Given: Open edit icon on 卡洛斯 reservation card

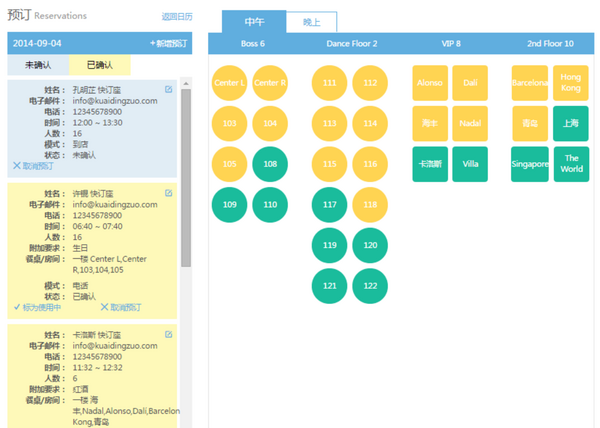Looking at the screenshot, I should 168,334.
